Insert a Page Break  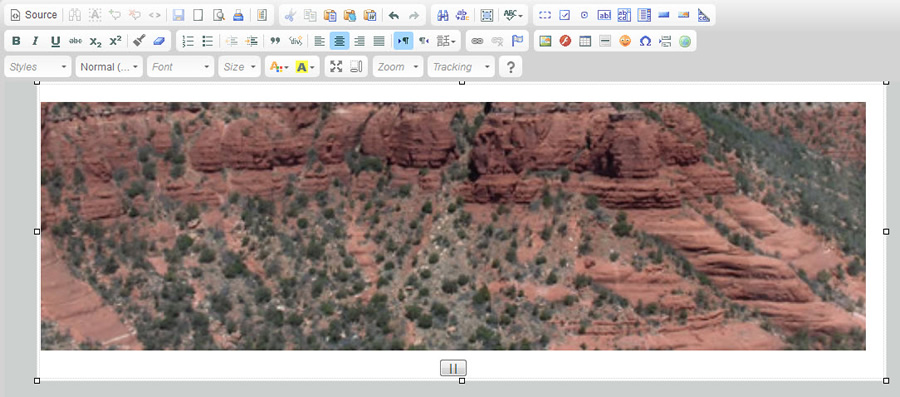pos(665,41)
